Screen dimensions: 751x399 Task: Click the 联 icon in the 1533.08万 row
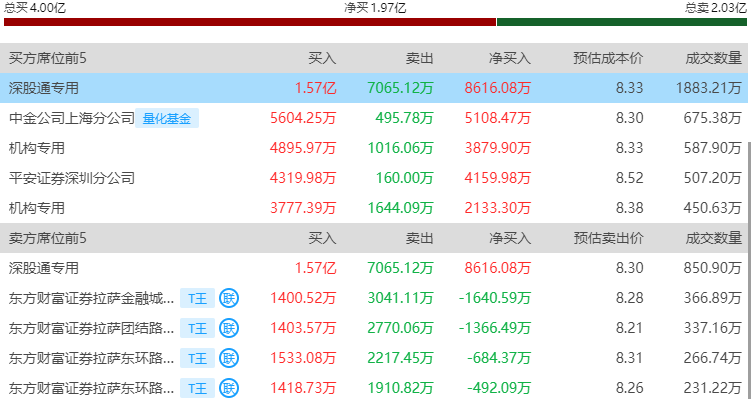pos(229,358)
